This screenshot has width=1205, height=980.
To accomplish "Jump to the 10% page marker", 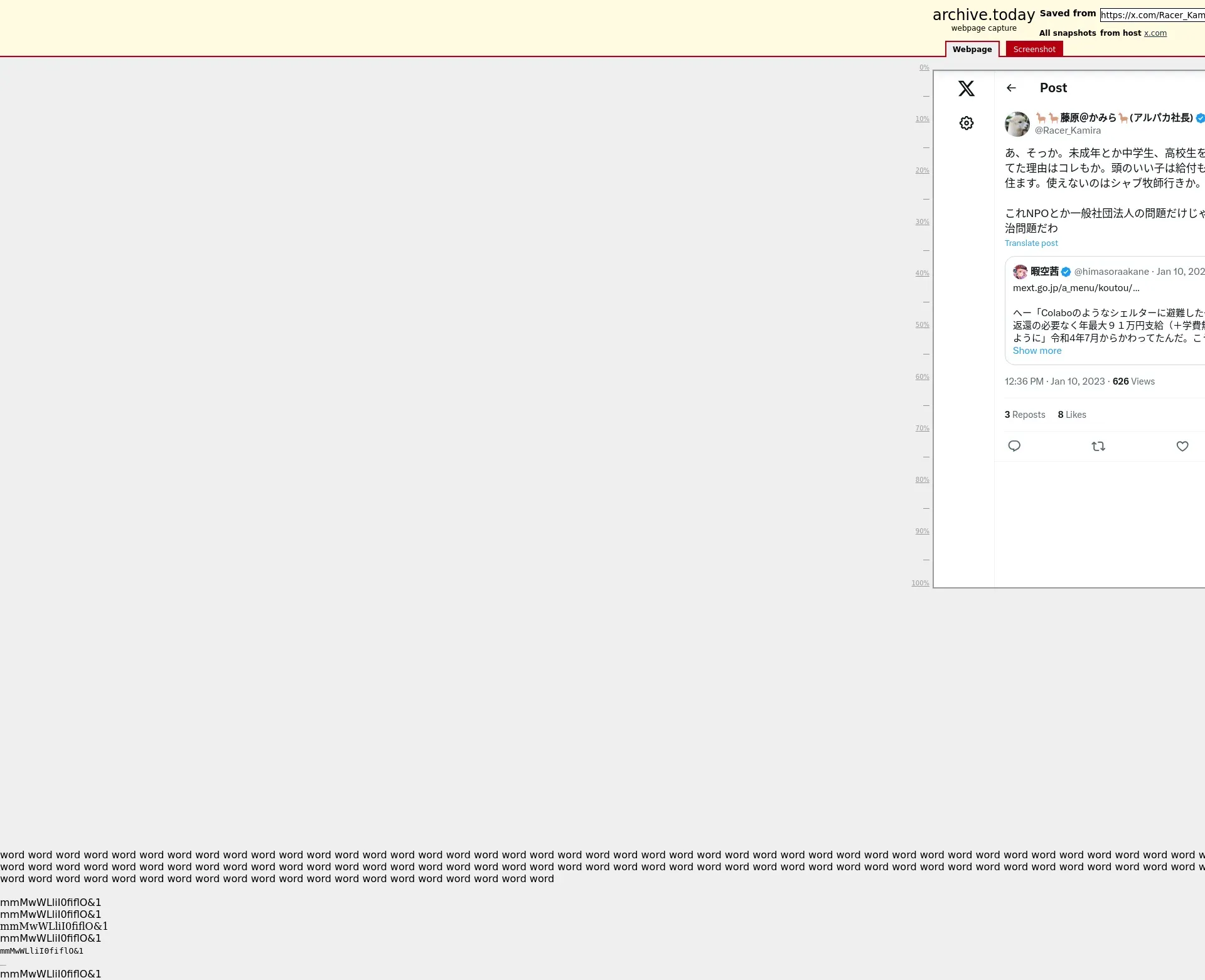I will pos(922,119).
